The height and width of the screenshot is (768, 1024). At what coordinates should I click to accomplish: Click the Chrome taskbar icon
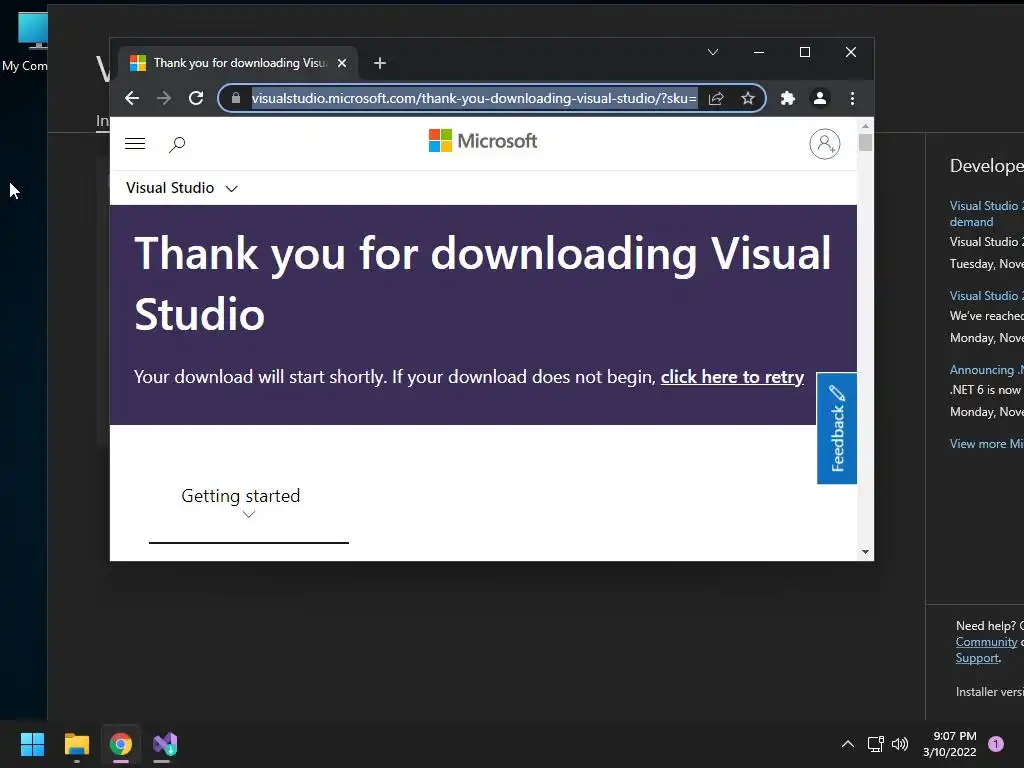[x=121, y=744]
